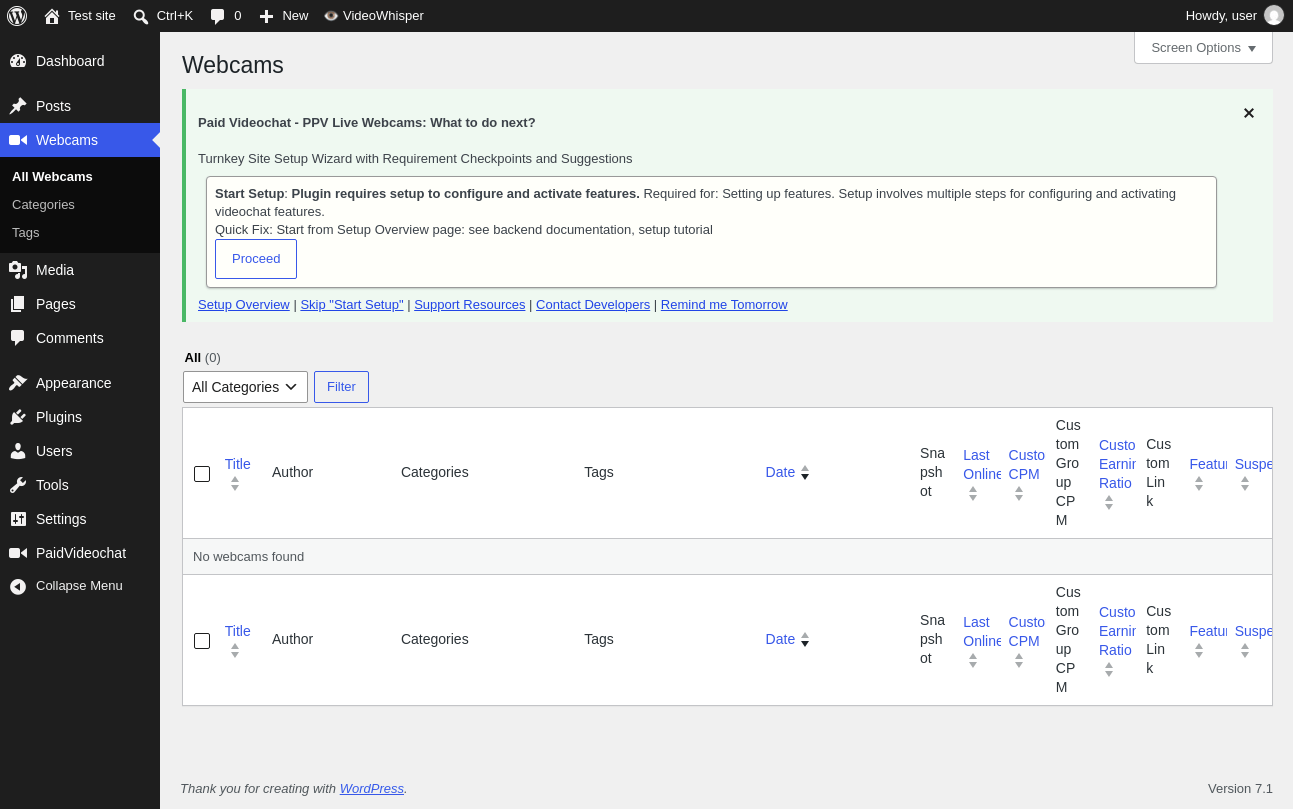1293x809 pixels.
Task: Sort by Date using its header arrows
Action: 805,472
